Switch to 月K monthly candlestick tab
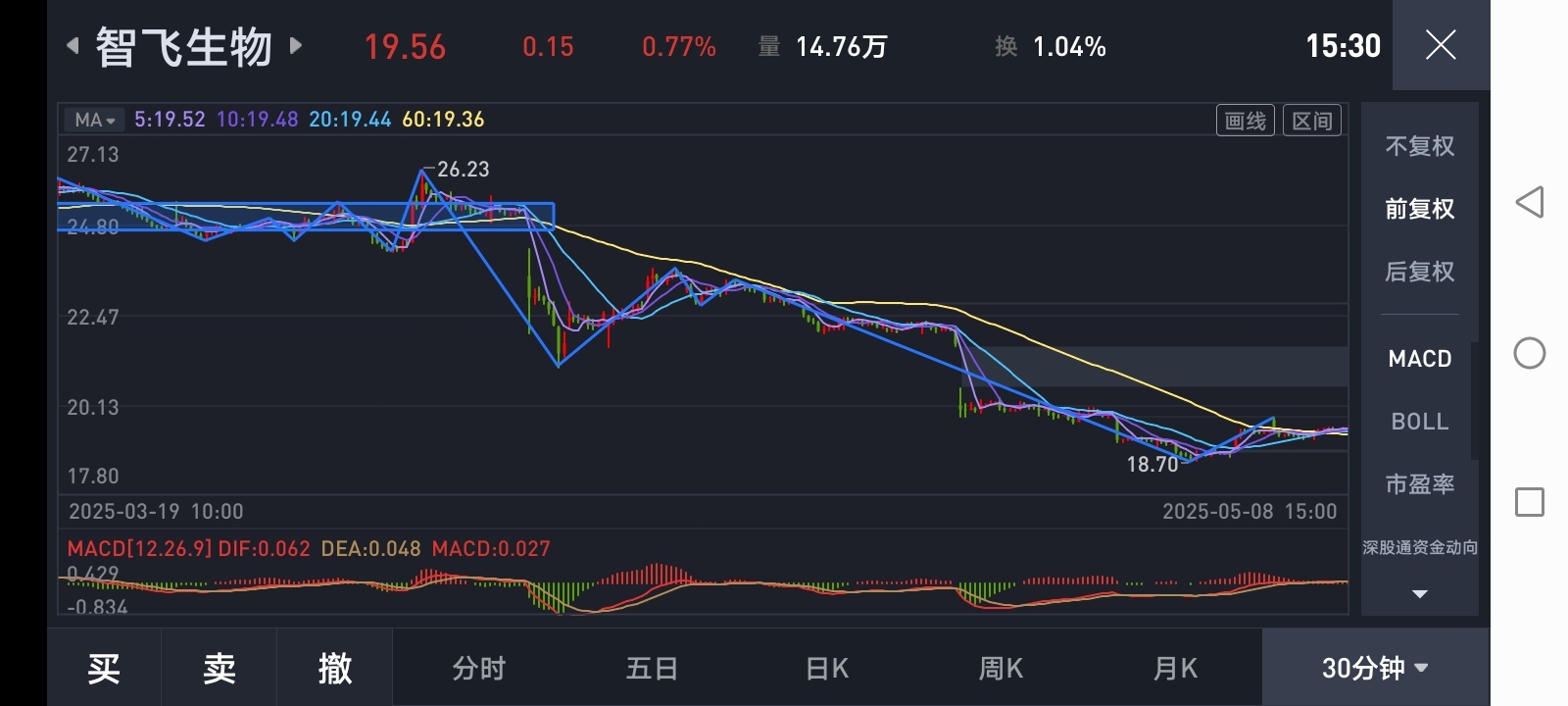Image resolution: width=1568 pixels, height=706 pixels. [1175, 669]
